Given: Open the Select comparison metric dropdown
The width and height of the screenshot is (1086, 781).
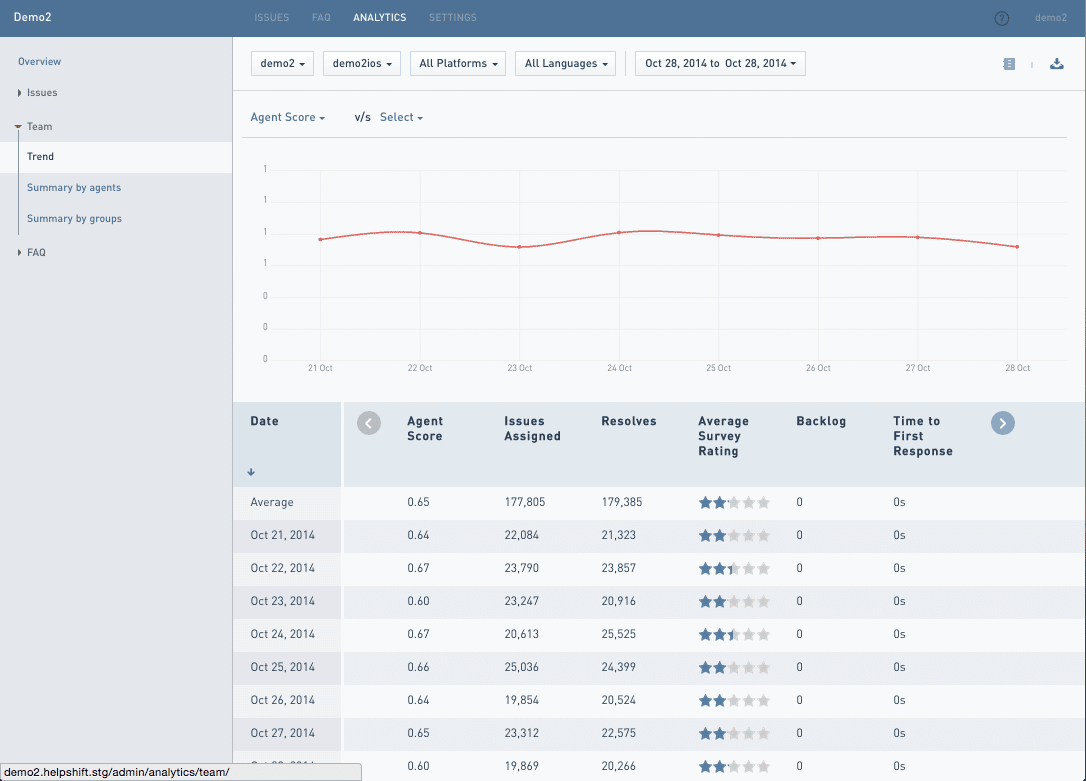Looking at the screenshot, I should point(401,117).
